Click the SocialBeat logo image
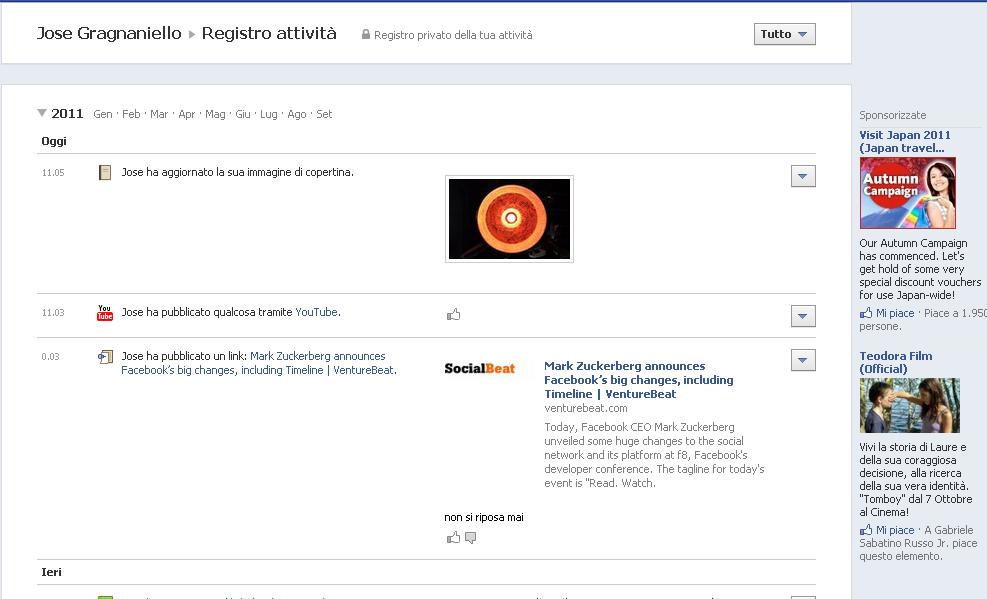The image size is (987, 599). 480,369
